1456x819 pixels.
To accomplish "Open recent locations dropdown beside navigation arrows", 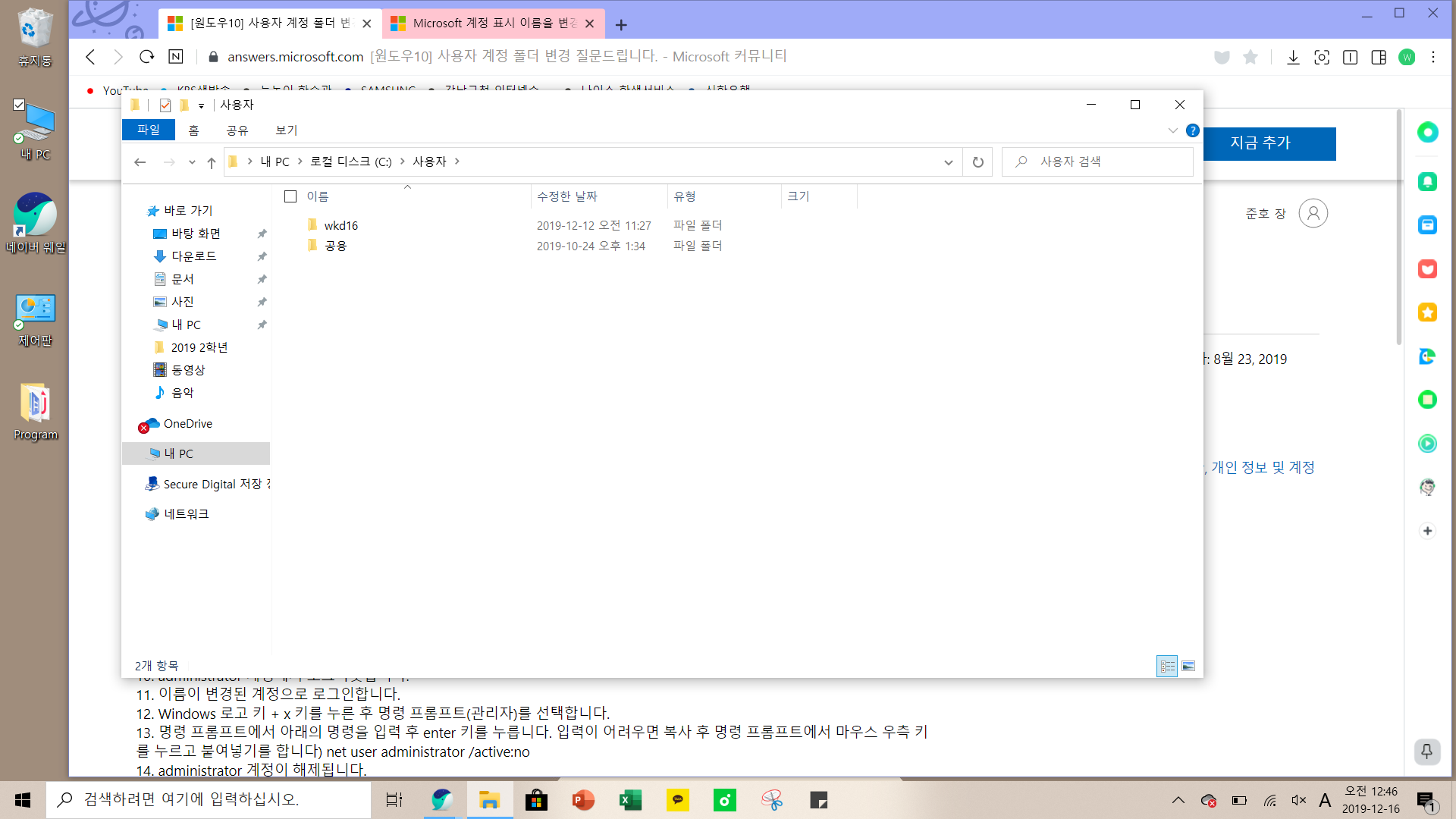I will pyautogui.click(x=191, y=162).
